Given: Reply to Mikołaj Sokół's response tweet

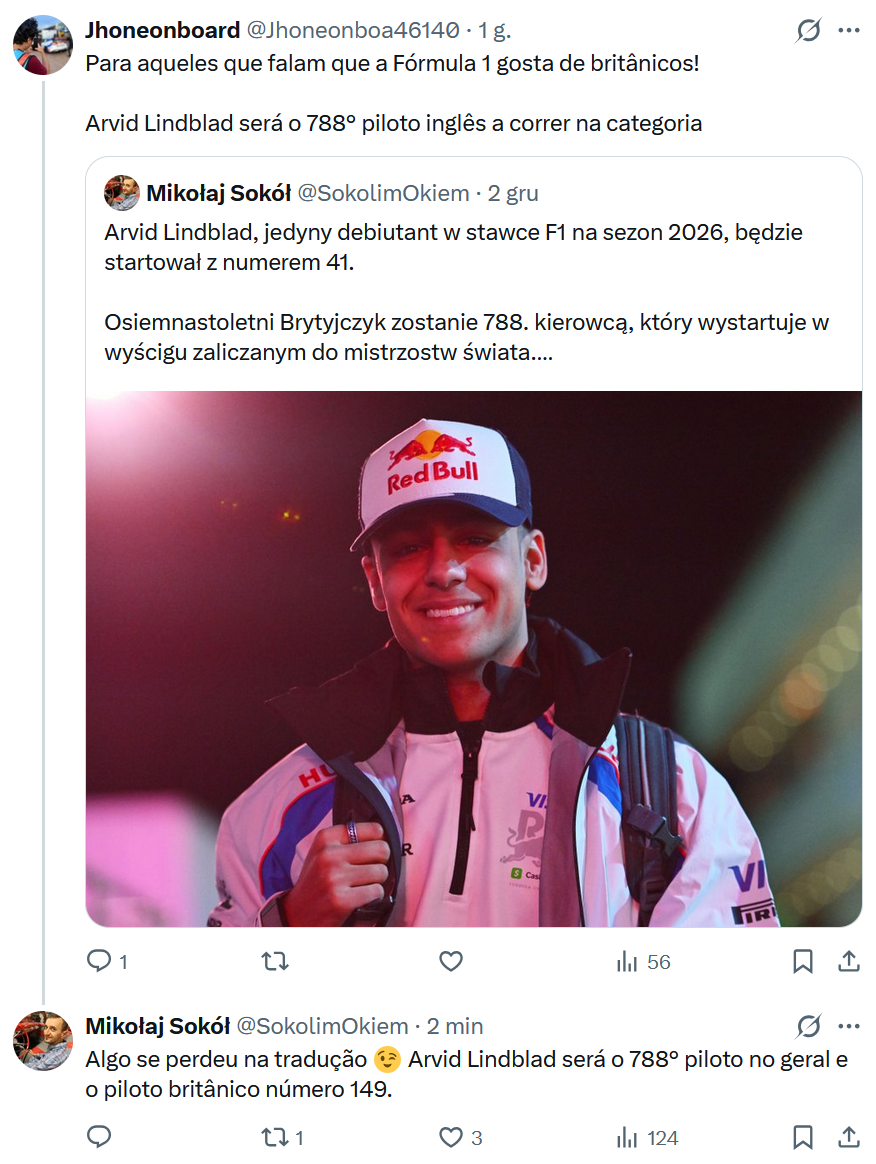Looking at the screenshot, I should click(x=99, y=1137).
